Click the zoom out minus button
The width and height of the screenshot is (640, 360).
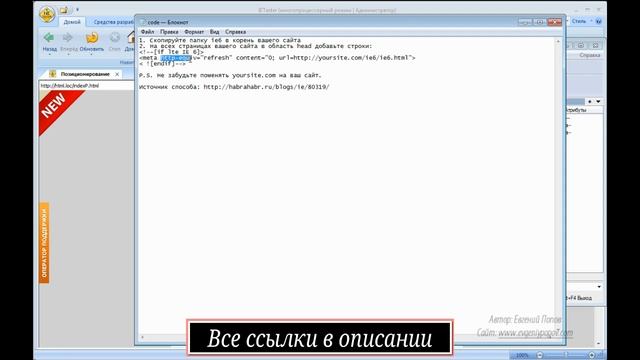click(x=540, y=356)
